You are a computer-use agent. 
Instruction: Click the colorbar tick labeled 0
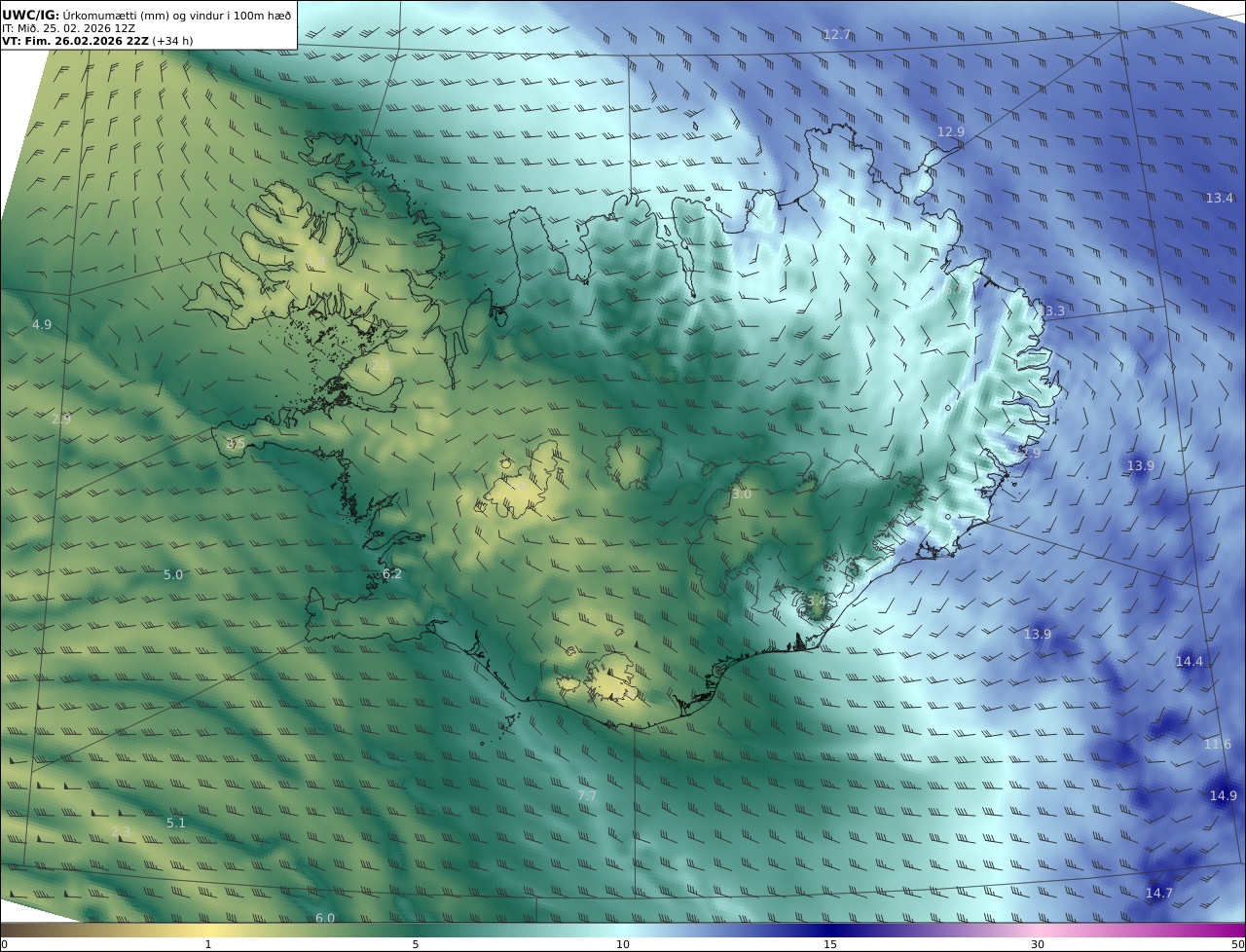tap(4, 944)
